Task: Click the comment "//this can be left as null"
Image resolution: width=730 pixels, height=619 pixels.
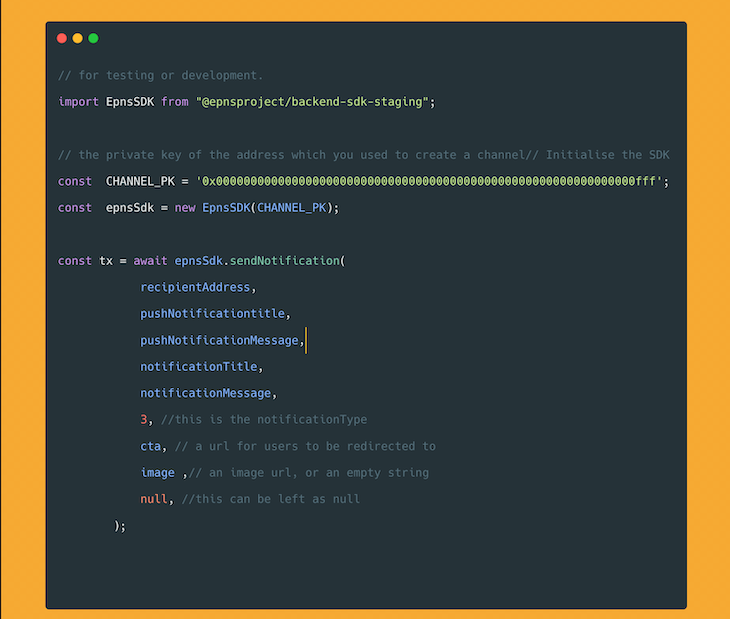Action: pos(271,499)
